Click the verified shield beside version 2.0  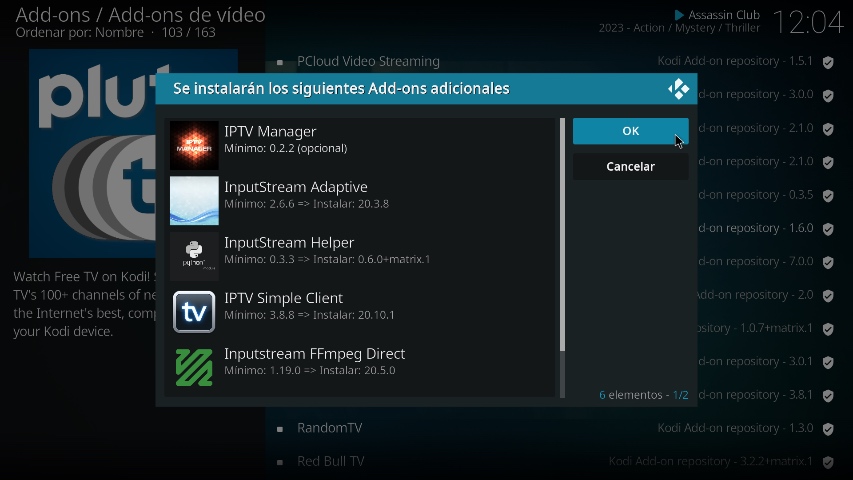coord(828,296)
